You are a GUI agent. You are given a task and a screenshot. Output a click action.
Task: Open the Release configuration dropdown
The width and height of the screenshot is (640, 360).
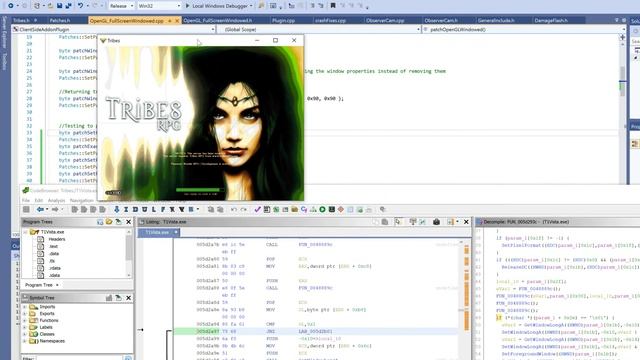(x=121, y=6)
